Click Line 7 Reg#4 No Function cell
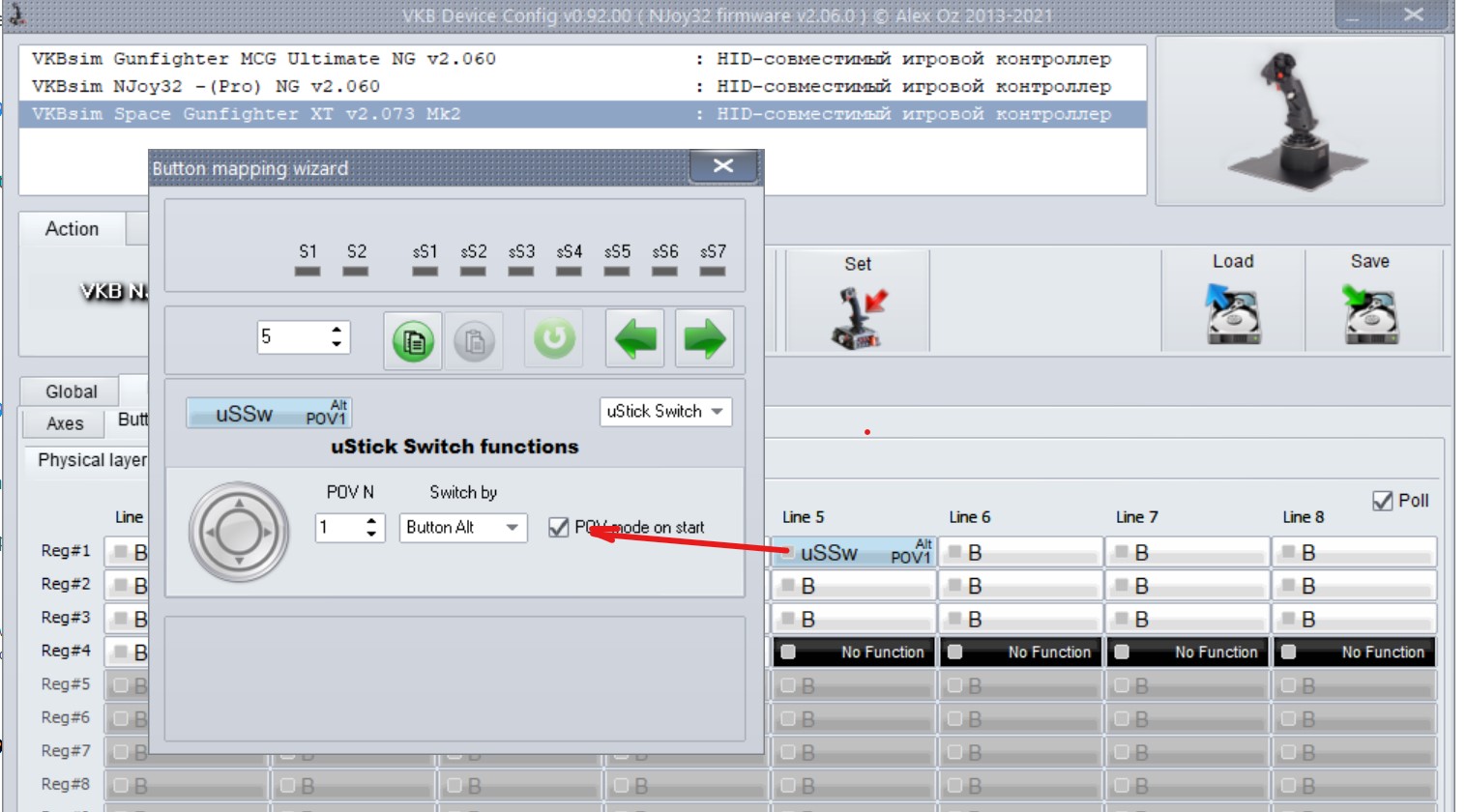The width and height of the screenshot is (1466, 812). (x=1188, y=652)
